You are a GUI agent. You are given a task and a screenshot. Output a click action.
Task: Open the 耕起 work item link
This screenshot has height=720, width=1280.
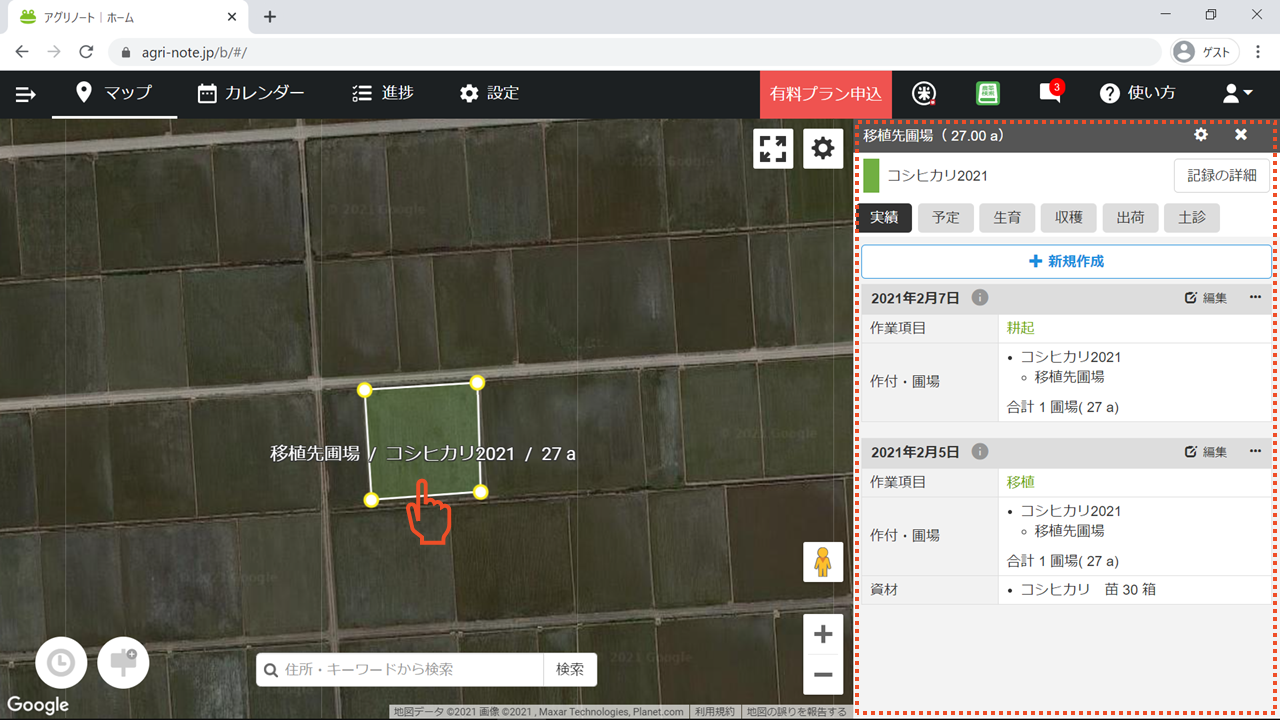pyautogui.click(x=1021, y=328)
